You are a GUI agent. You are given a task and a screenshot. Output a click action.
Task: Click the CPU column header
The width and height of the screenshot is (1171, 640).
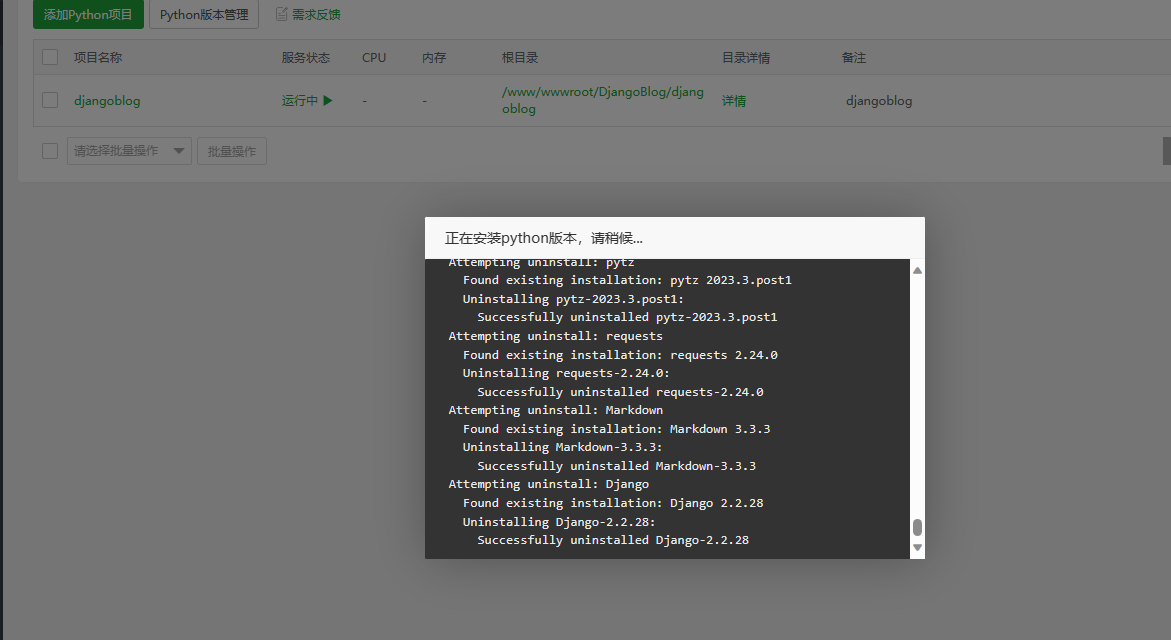click(x=374, y=58)
